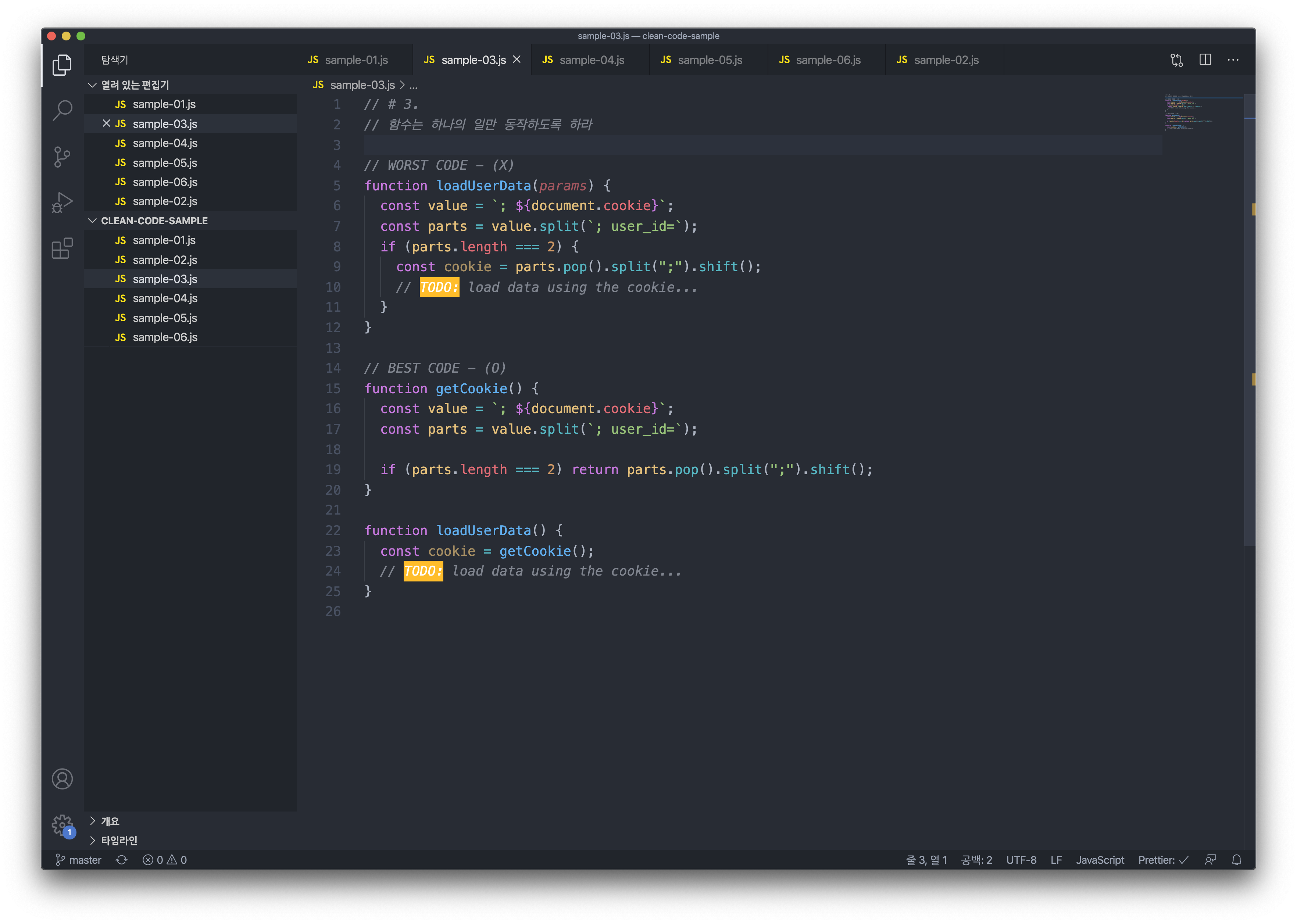This screenshot has height=924, width=1297.
Task: Open the Search view in activity bar
Action: (62, 110)
